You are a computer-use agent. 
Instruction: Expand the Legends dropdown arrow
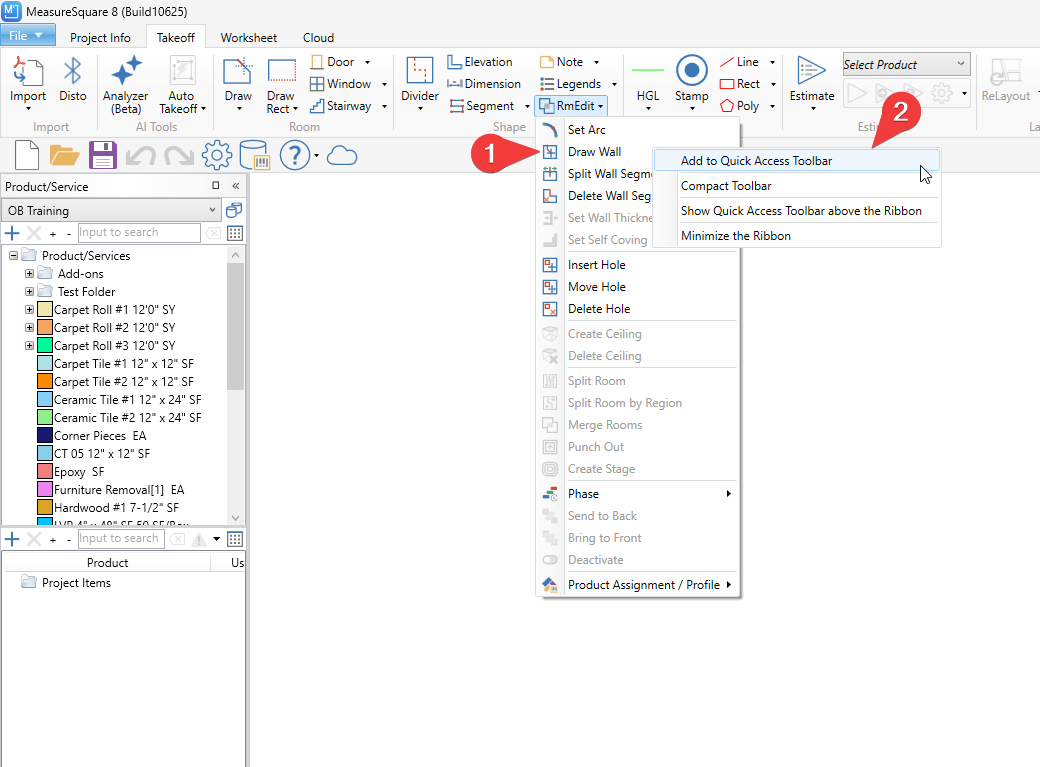click(614, 84)
